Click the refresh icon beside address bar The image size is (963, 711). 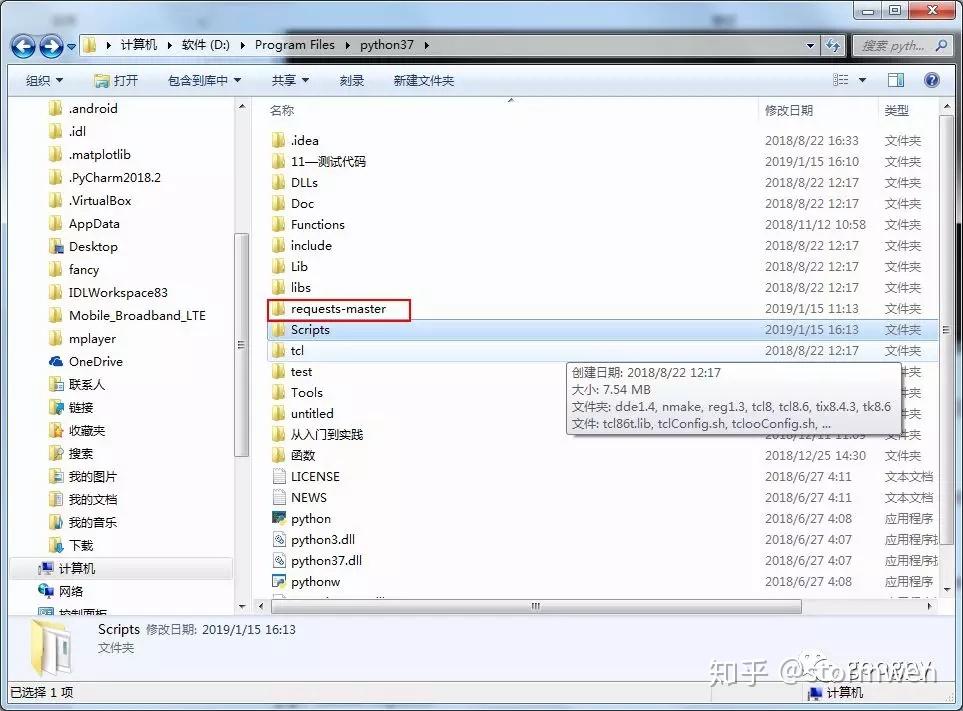pyautogui.click(x=833, y=45)
